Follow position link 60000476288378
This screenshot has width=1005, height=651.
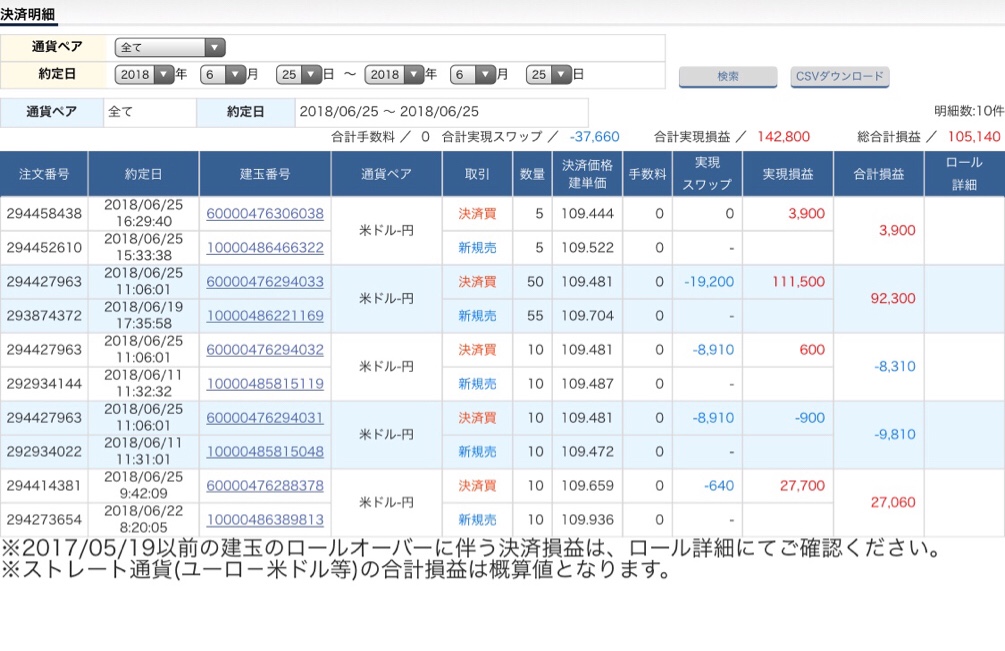(x=265, y=486)
